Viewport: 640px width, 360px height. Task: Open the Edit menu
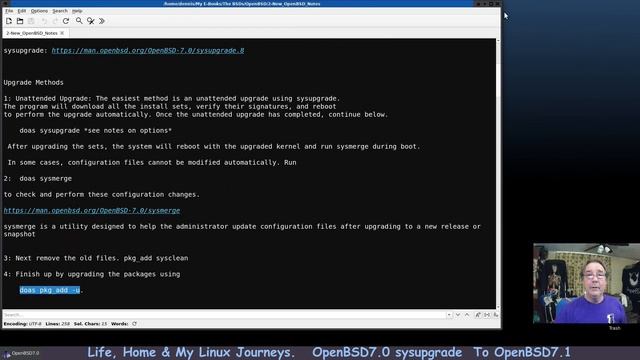22,11
